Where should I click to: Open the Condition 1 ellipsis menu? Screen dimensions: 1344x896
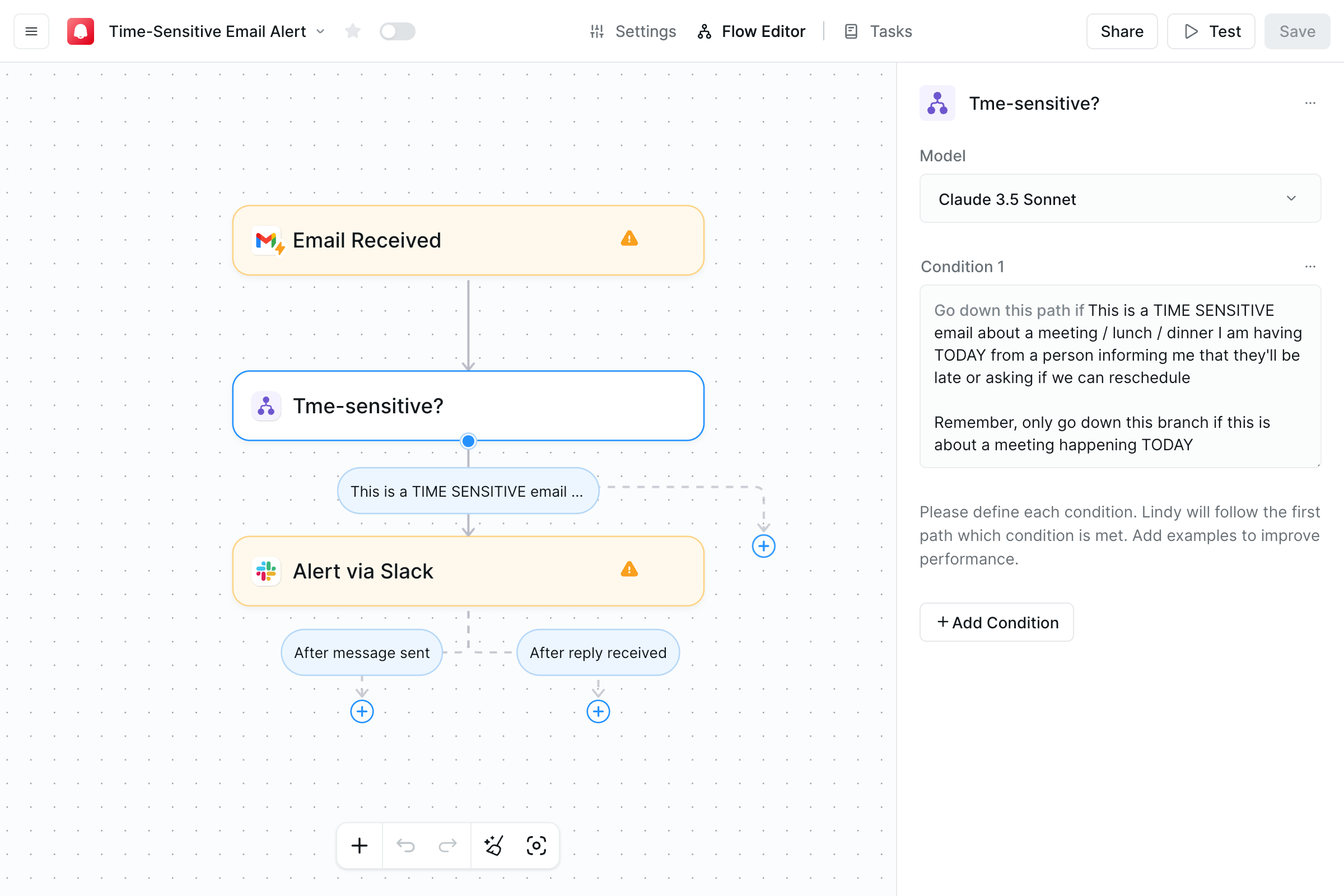pyautogui.click(x=1310, y=267)
